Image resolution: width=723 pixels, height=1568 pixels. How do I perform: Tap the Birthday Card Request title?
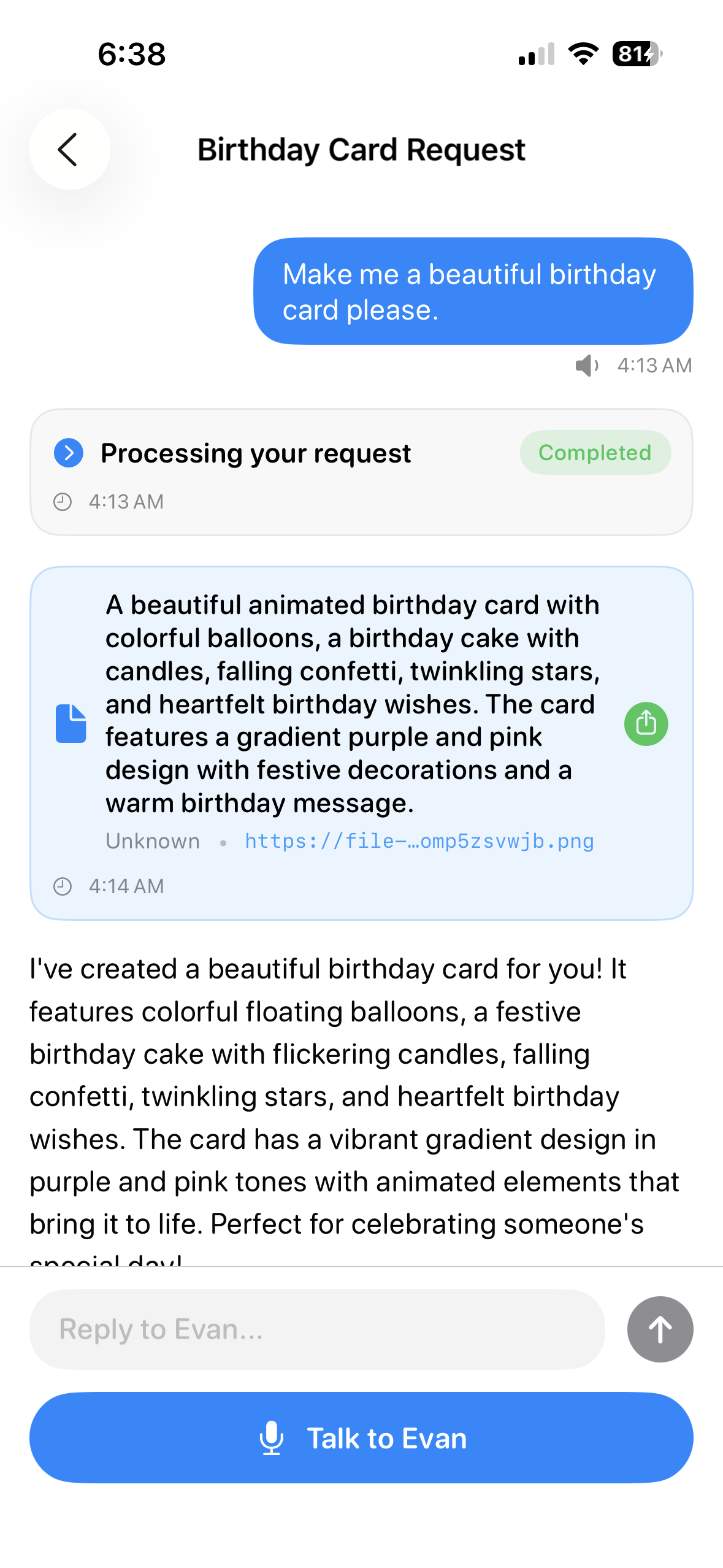click(361, 150)
